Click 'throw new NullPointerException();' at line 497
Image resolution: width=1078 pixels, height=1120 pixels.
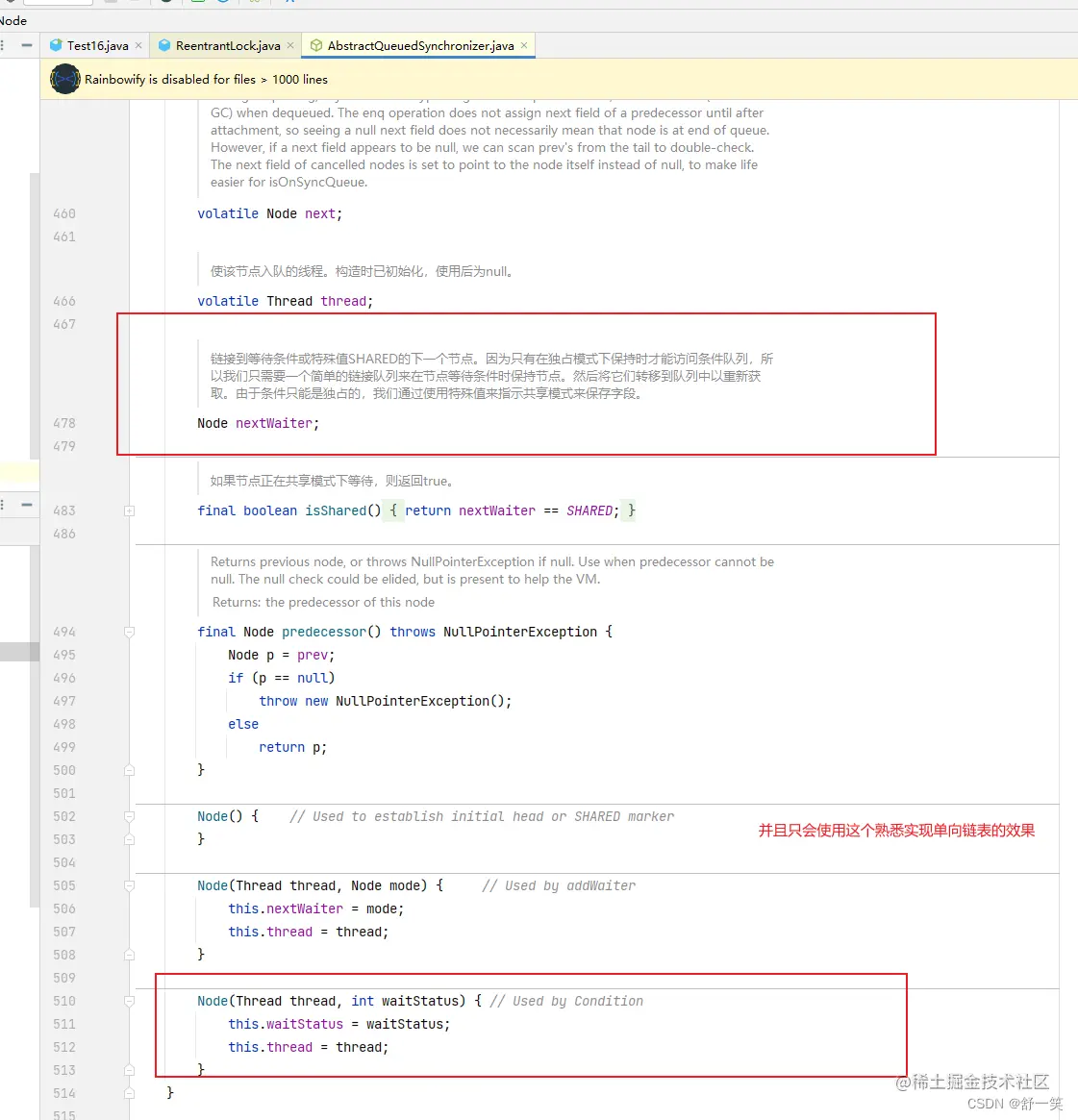385,701
